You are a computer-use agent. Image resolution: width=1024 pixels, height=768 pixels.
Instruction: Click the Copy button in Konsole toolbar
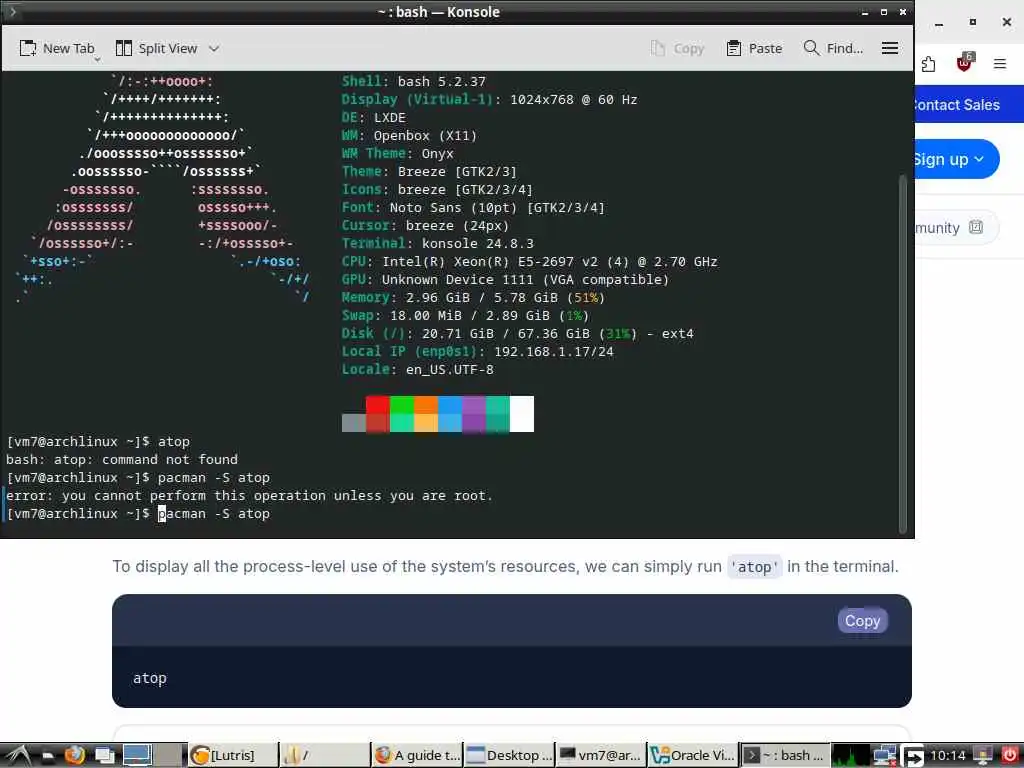click(x=677, y=48)
